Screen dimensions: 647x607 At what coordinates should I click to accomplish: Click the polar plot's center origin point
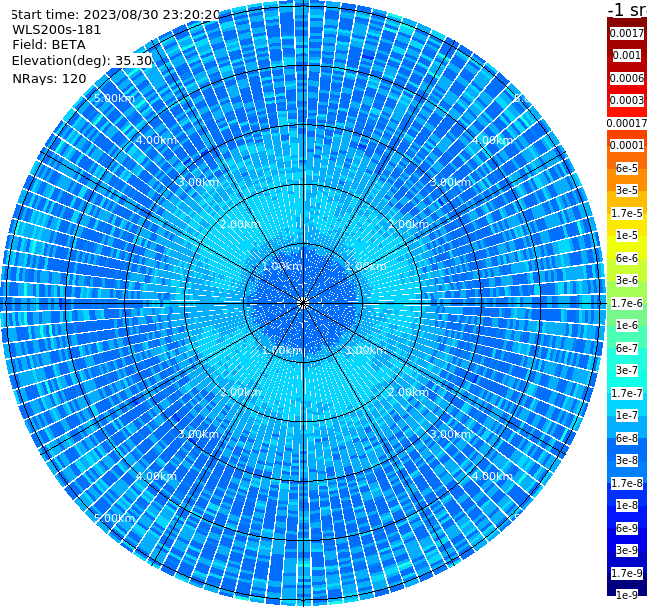pos(303,303)
